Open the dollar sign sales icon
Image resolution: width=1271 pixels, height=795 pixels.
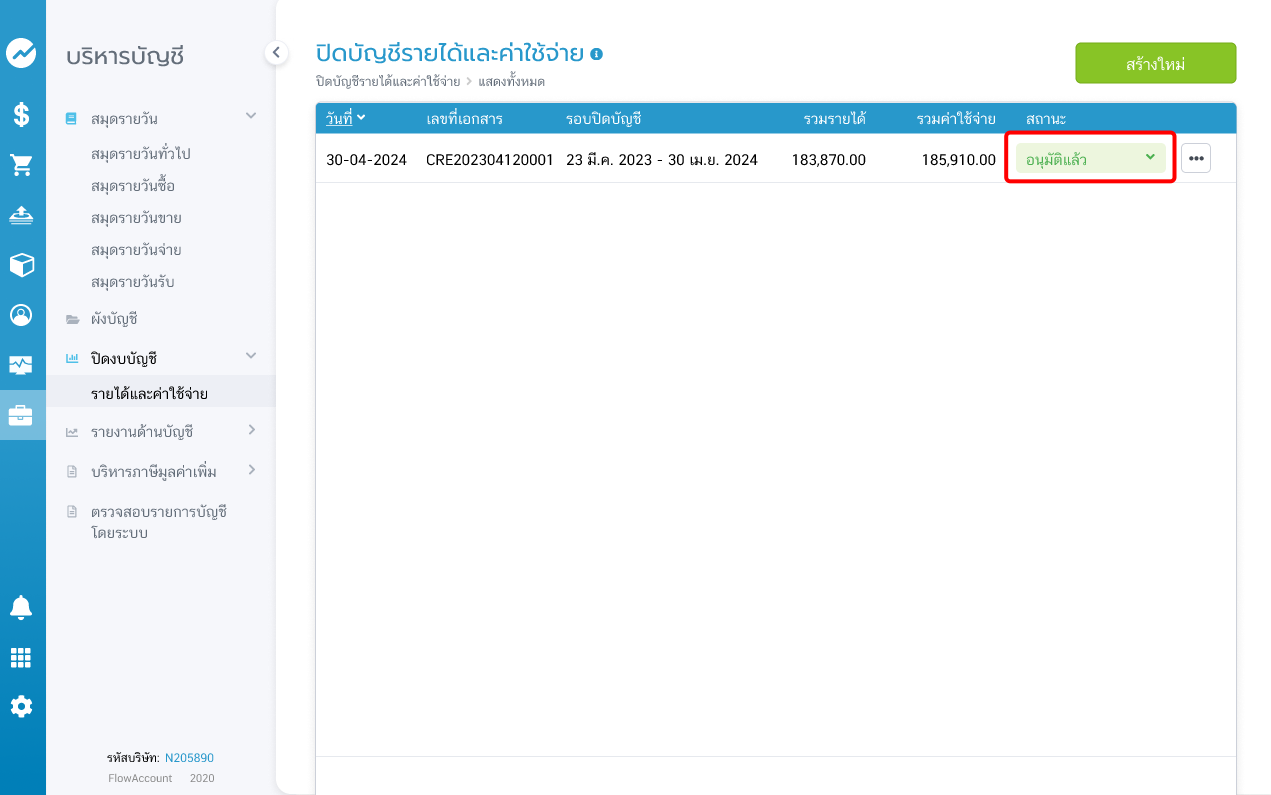(21, 114)
